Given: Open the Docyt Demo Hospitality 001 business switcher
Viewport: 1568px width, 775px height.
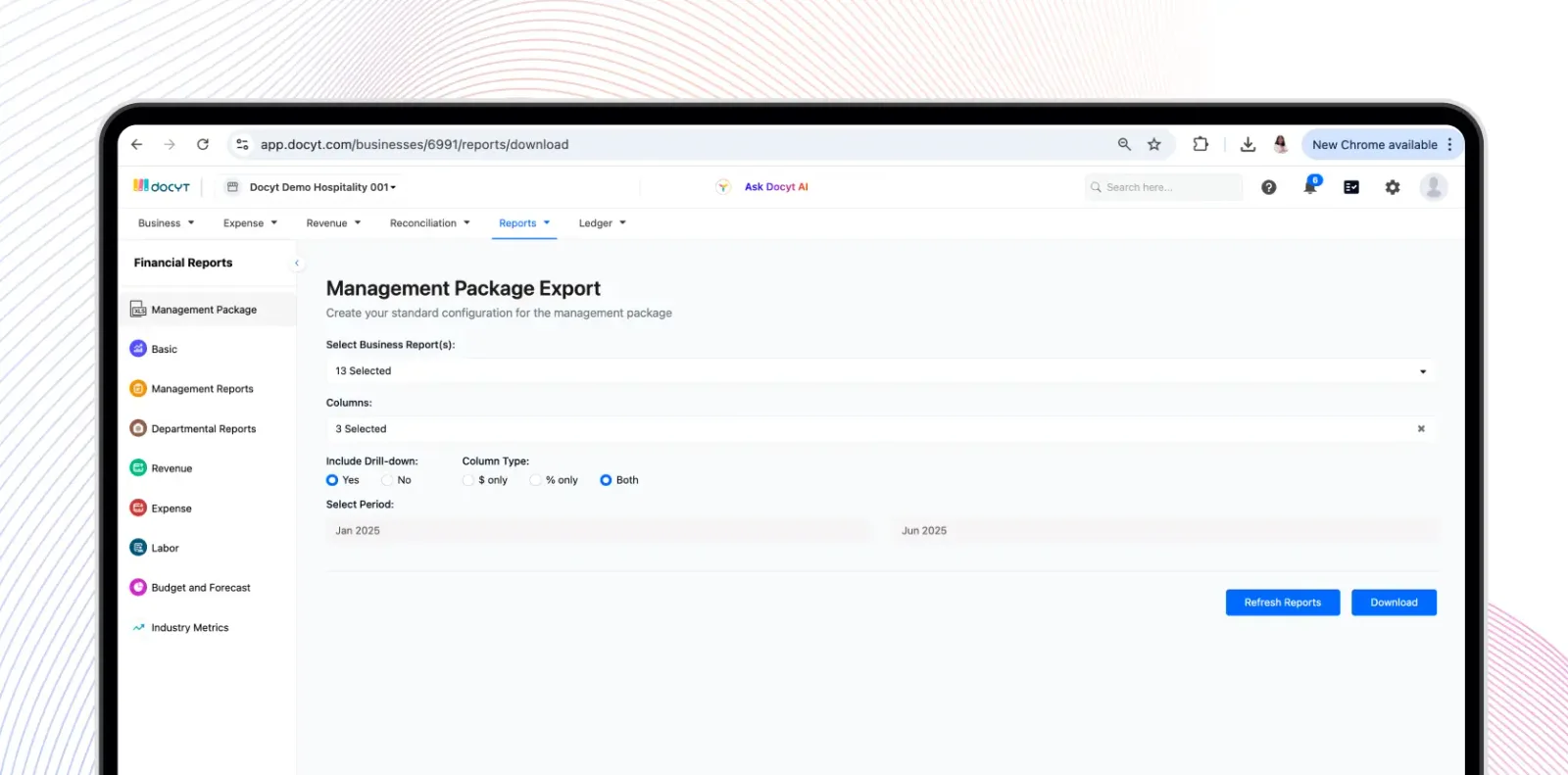Looking at the screenshot, I should (x=313, y=187).
